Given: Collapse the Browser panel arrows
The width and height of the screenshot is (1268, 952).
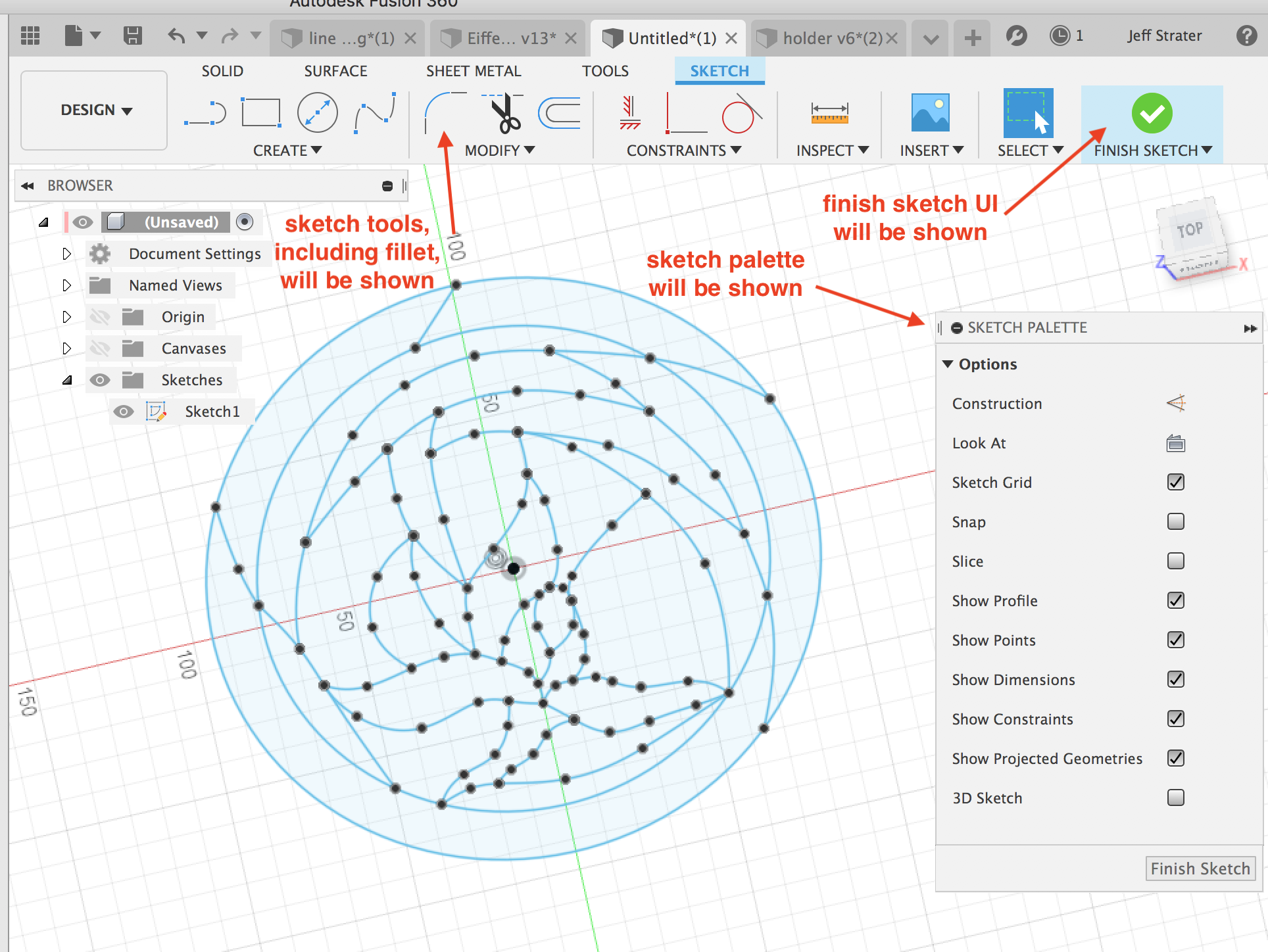Looking at the screenshot, I should point(28,186).
